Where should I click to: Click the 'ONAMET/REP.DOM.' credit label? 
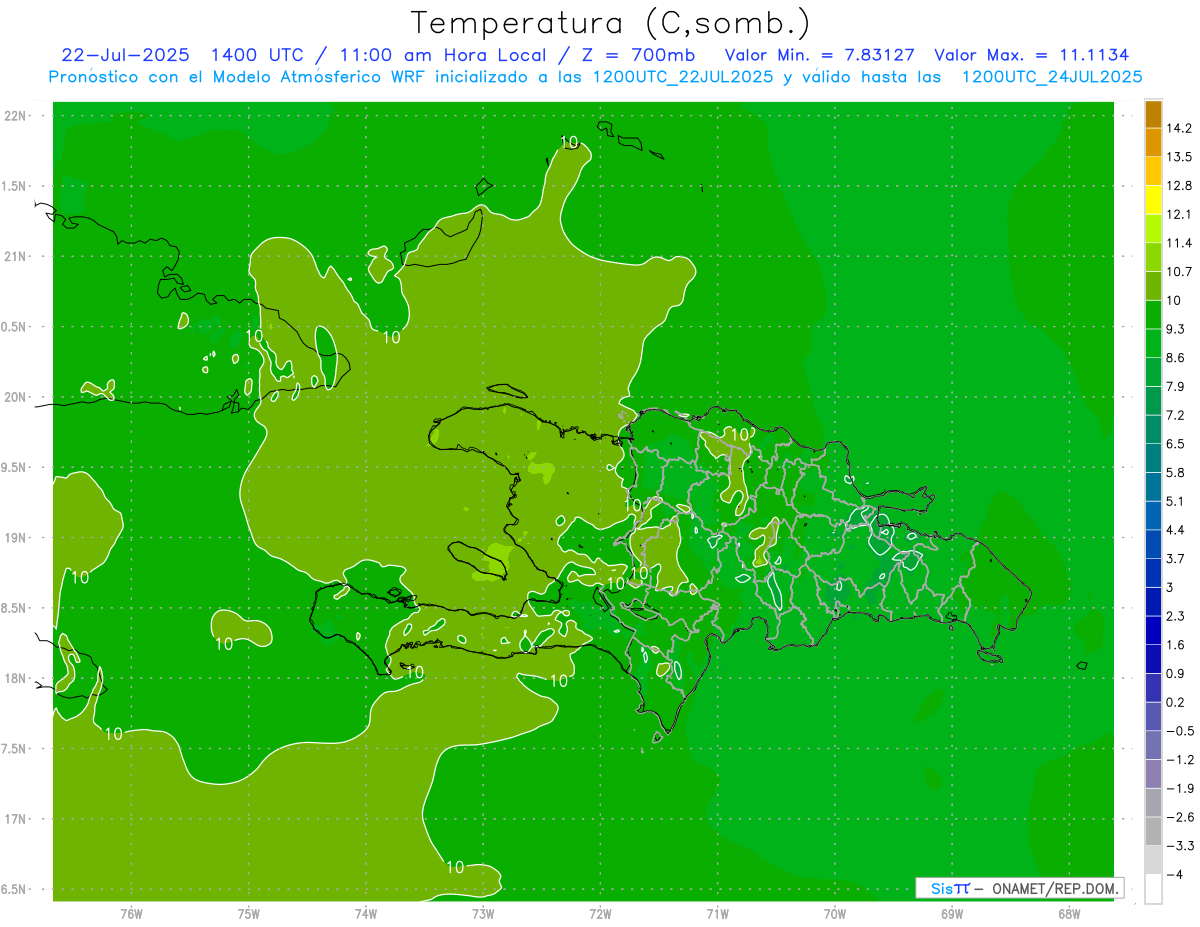pos(1057,888)
